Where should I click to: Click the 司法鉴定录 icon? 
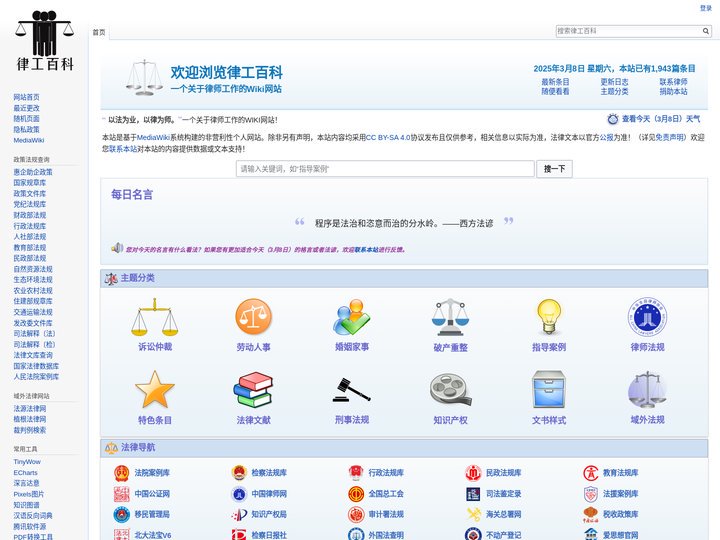click(x=473, y=494)
